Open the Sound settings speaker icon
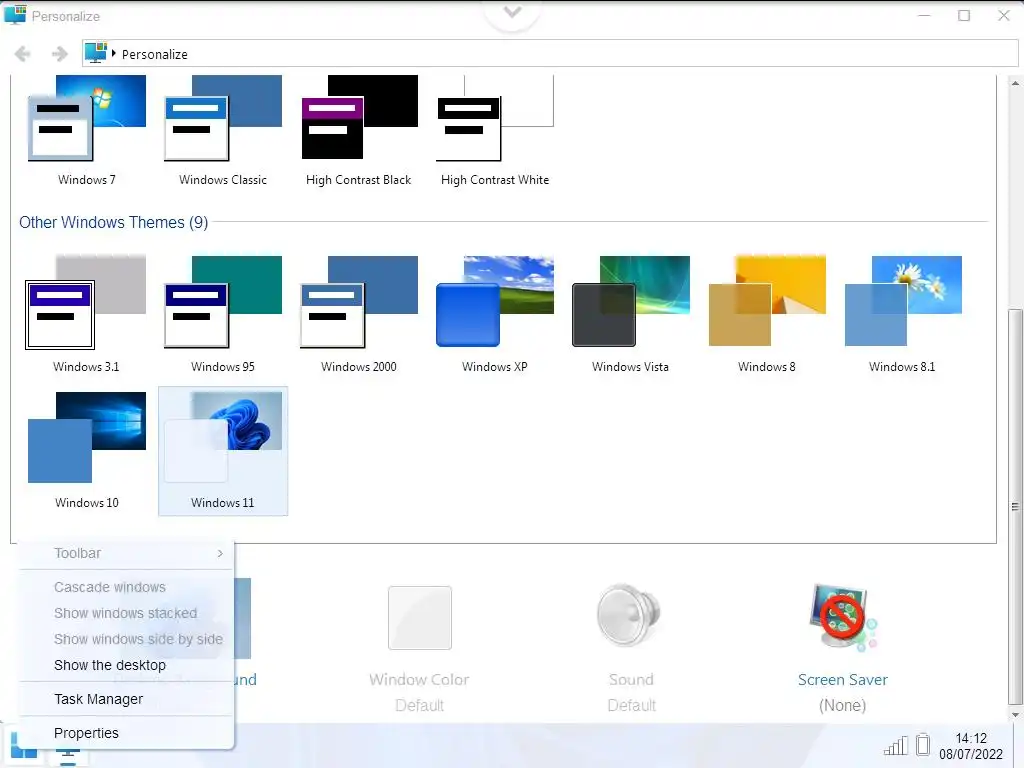 [629, 615]
